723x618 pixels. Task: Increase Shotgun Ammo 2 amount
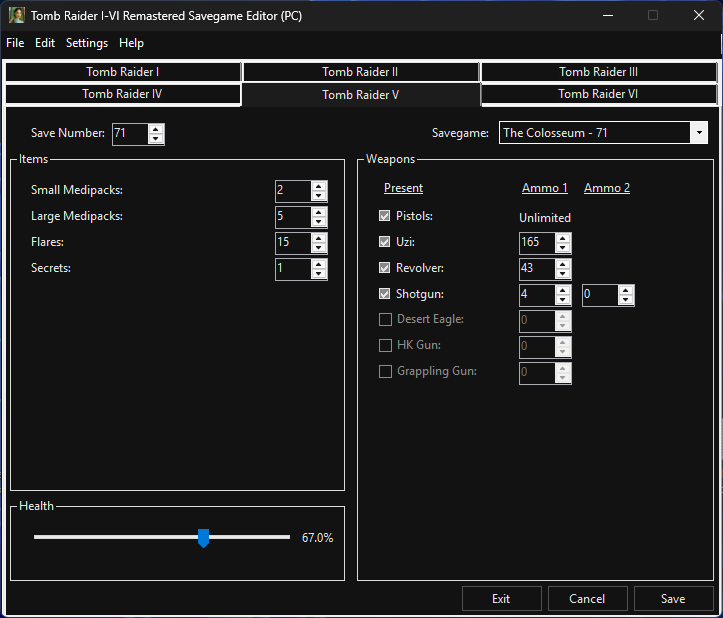(626, 291)
